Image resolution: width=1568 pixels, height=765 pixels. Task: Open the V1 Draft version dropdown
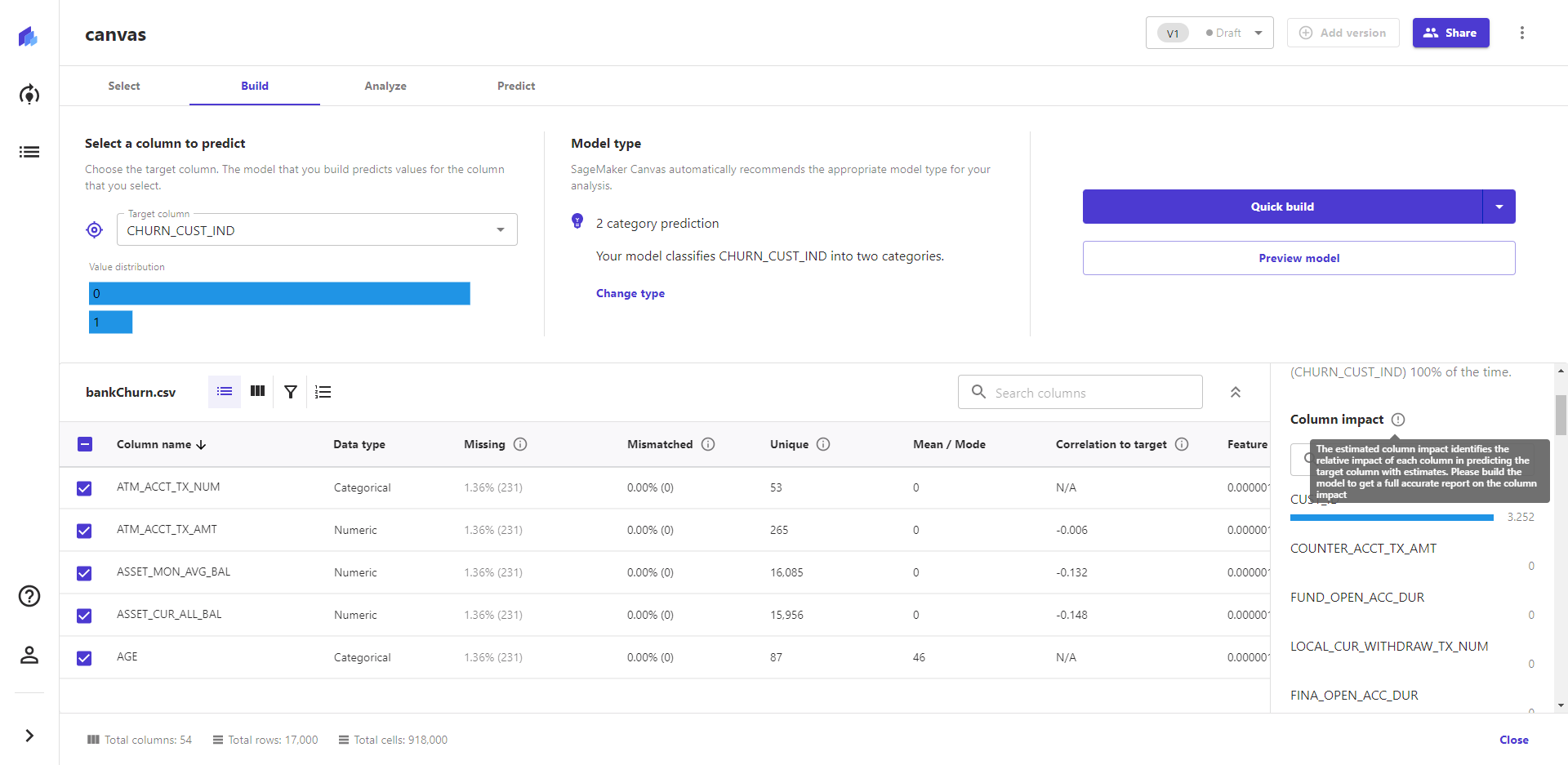tap(1209, 33)
